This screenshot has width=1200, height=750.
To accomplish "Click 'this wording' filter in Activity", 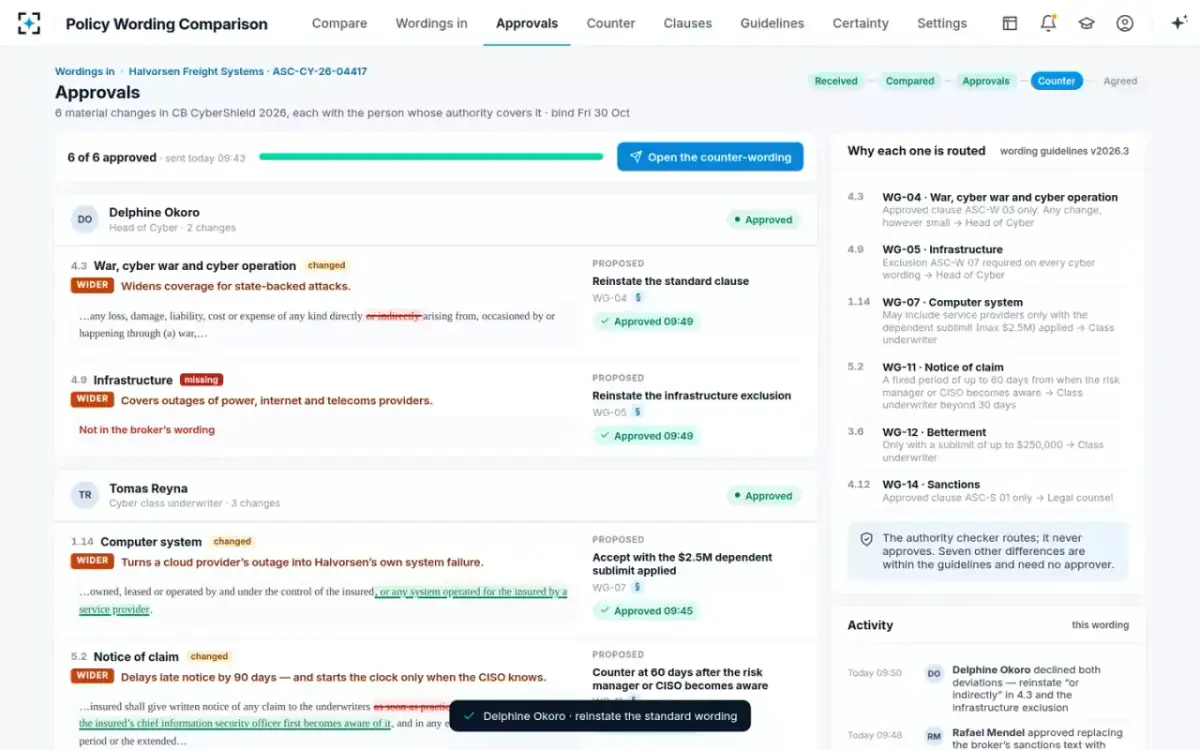I will 1100,625.
